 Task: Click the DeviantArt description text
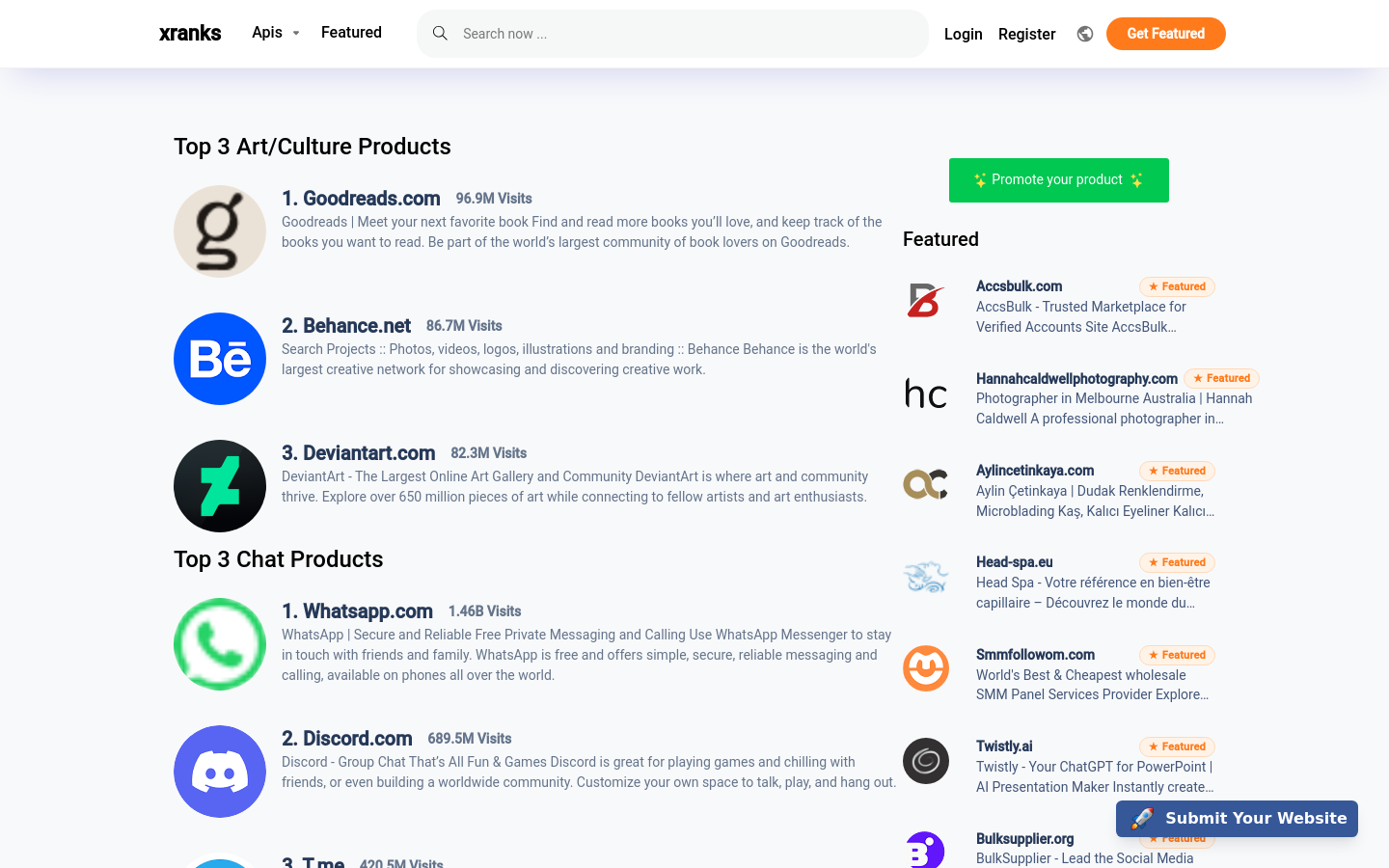coord(575,487)
